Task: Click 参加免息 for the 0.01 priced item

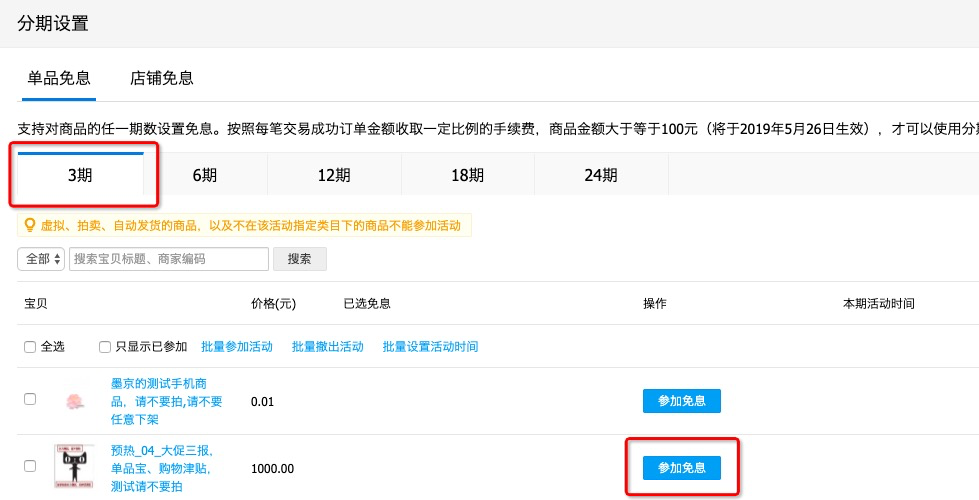Action: [681, 401]
